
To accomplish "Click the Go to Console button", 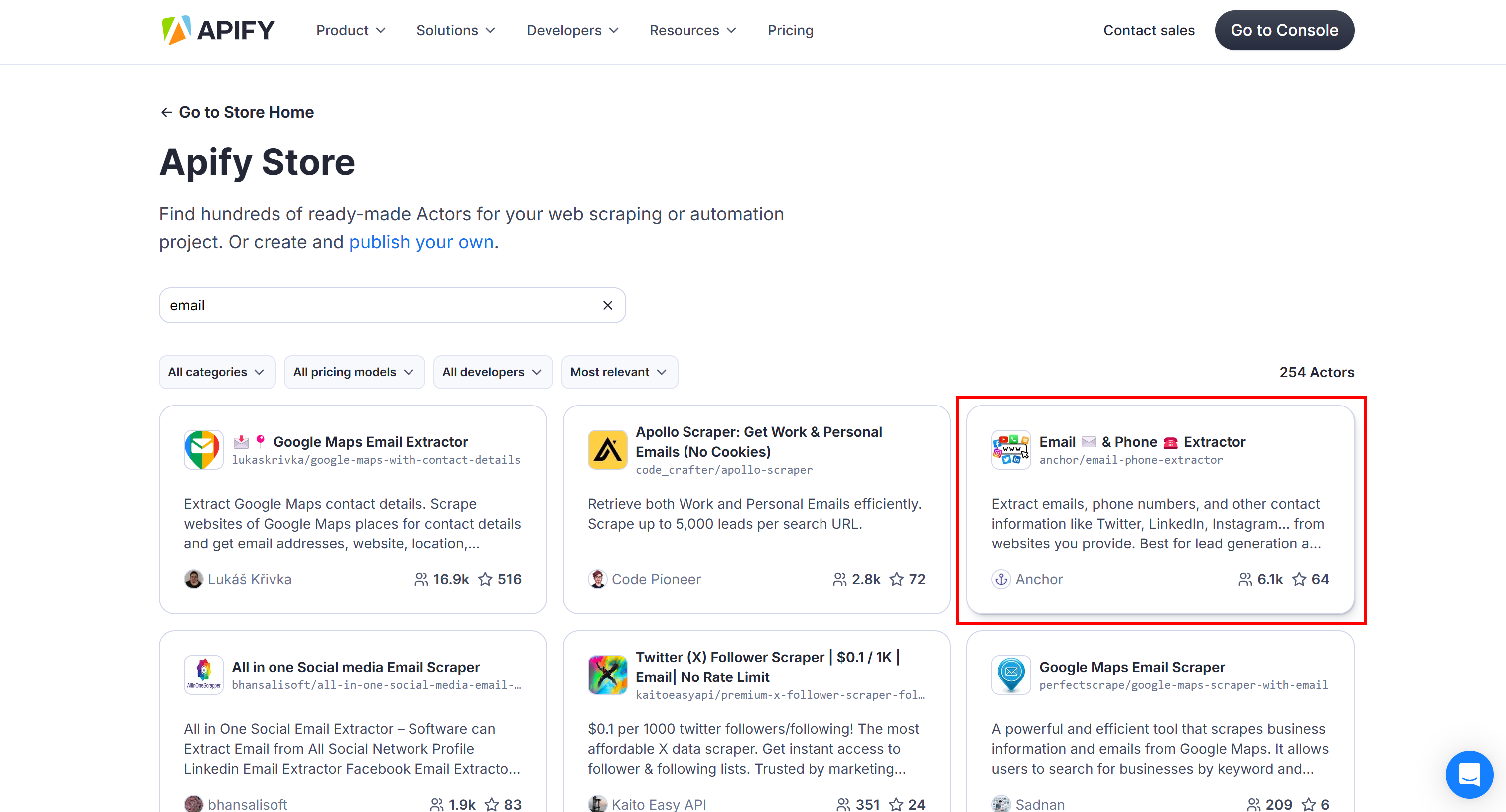I will tap(1284, 30).
